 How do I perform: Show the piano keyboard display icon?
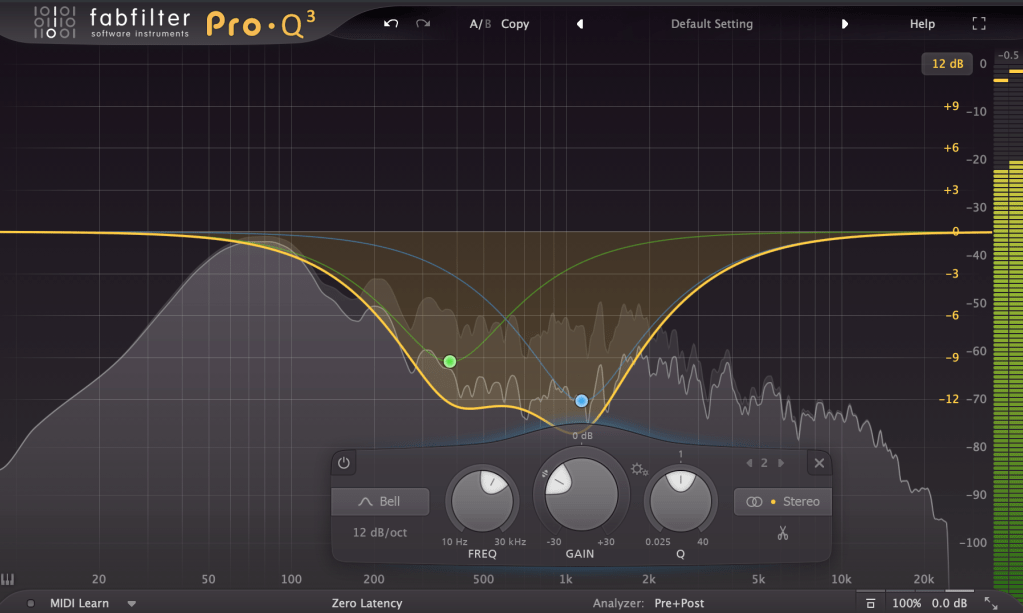coord(8,579)
